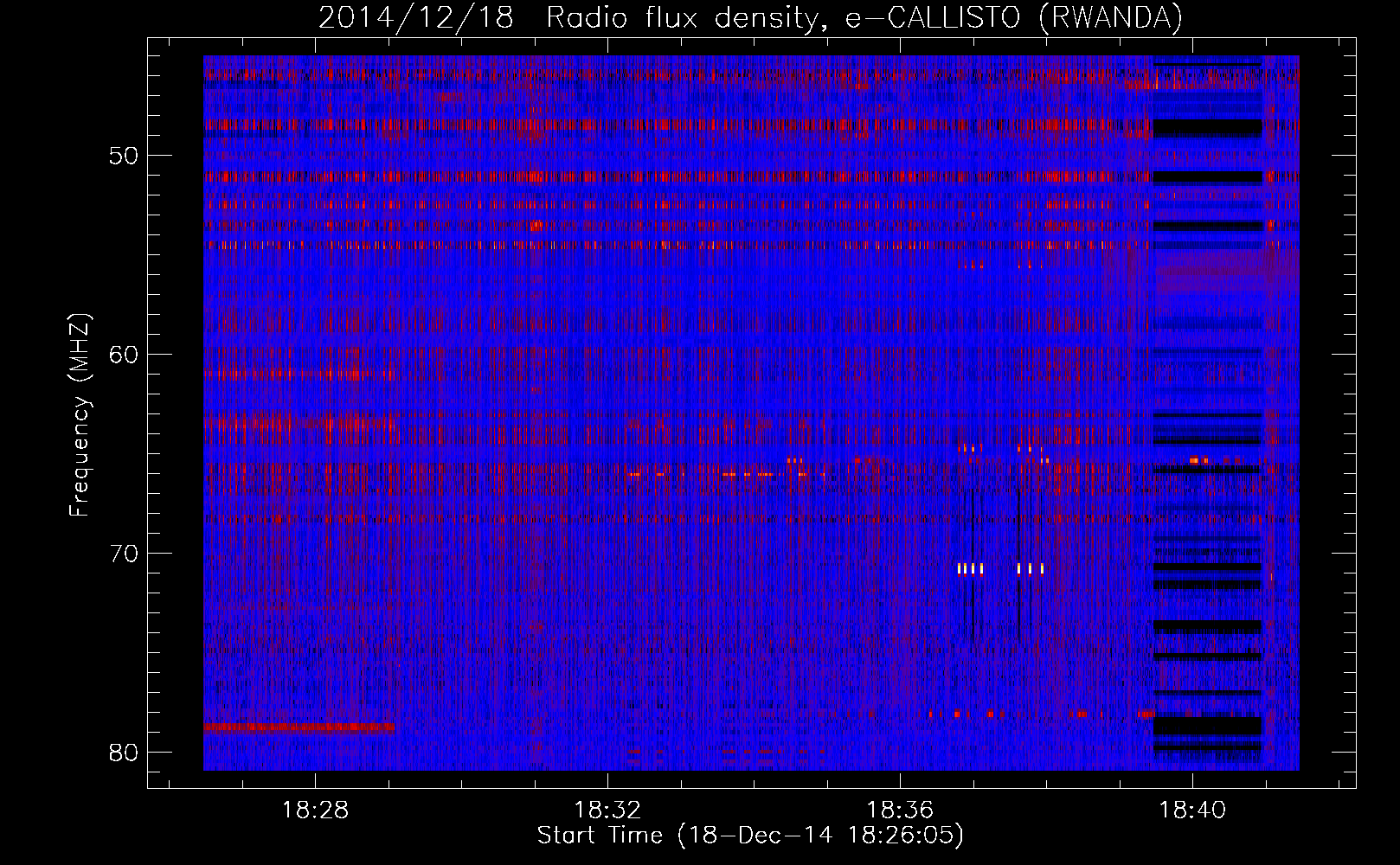Click the 70 MHz frequency tick label

tap(125, 554)
